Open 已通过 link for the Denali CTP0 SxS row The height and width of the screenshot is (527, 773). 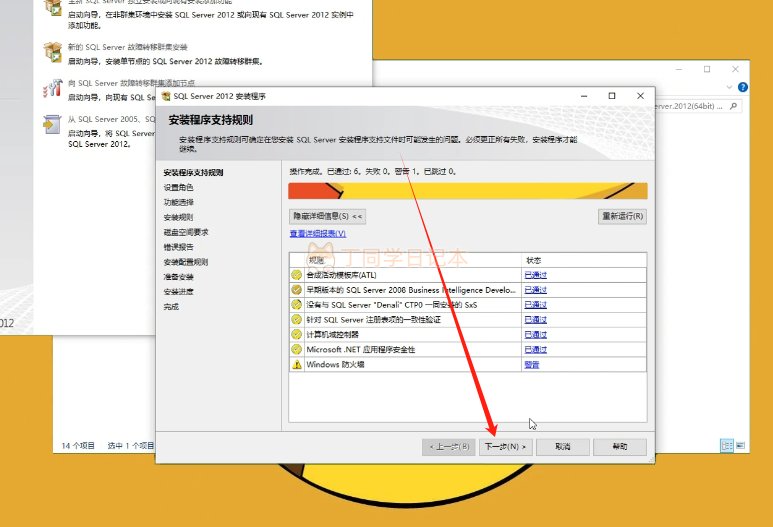click(535, 305)
